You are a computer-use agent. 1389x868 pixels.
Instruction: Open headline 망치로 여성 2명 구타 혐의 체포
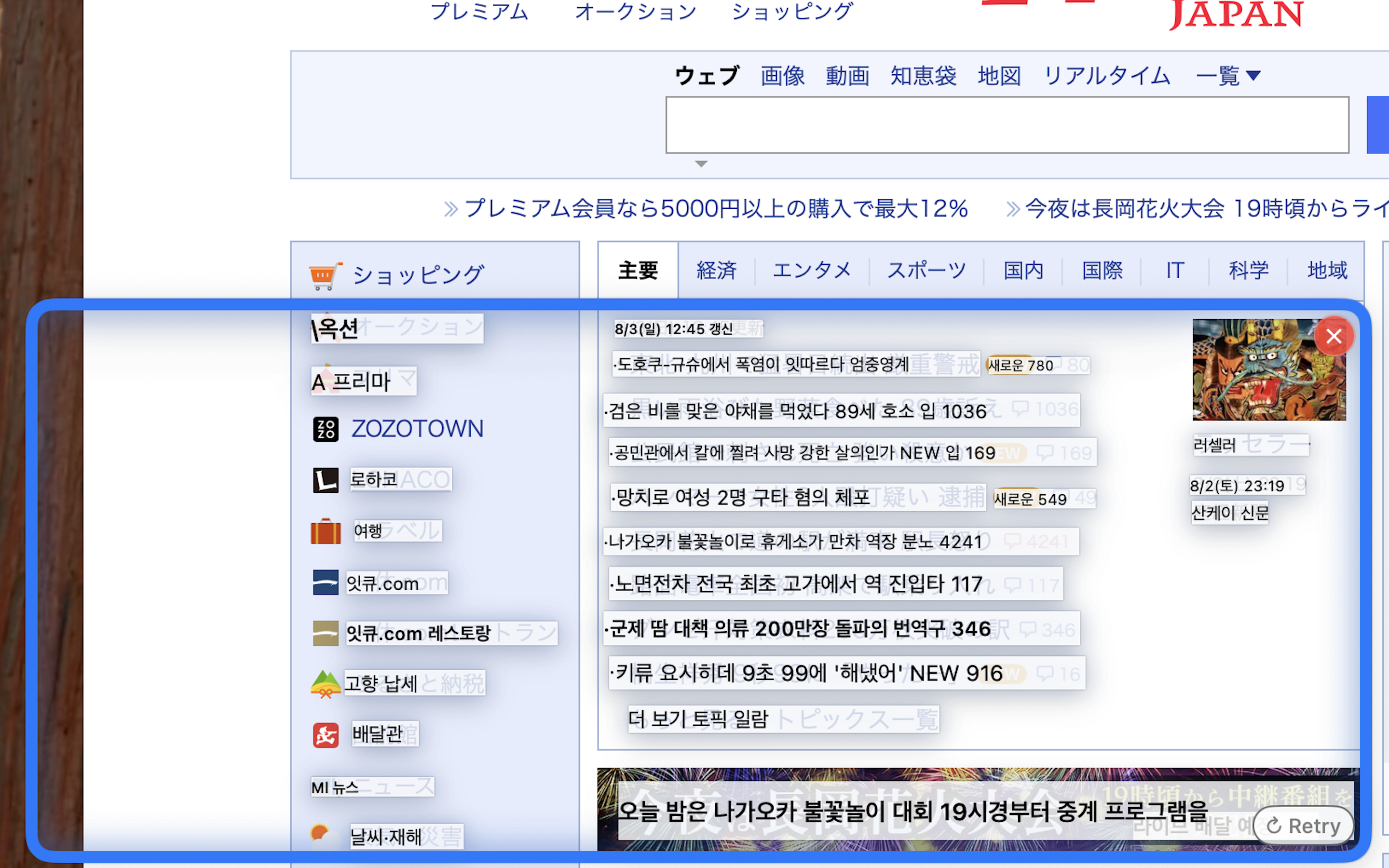798,497
